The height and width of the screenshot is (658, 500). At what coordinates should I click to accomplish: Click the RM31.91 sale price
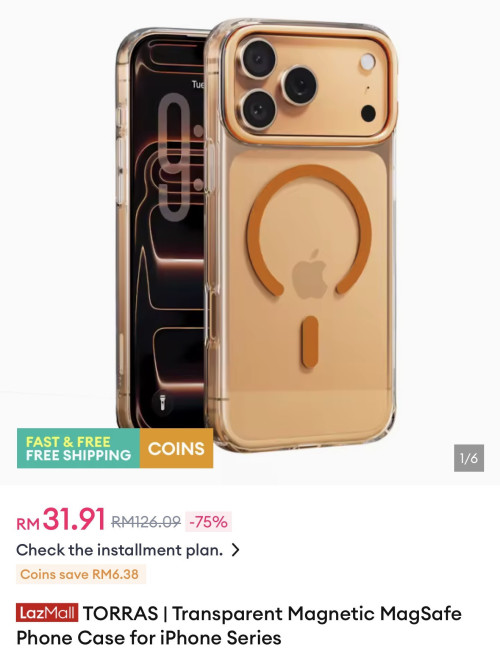pyautogui.click(x=60, y=520)
